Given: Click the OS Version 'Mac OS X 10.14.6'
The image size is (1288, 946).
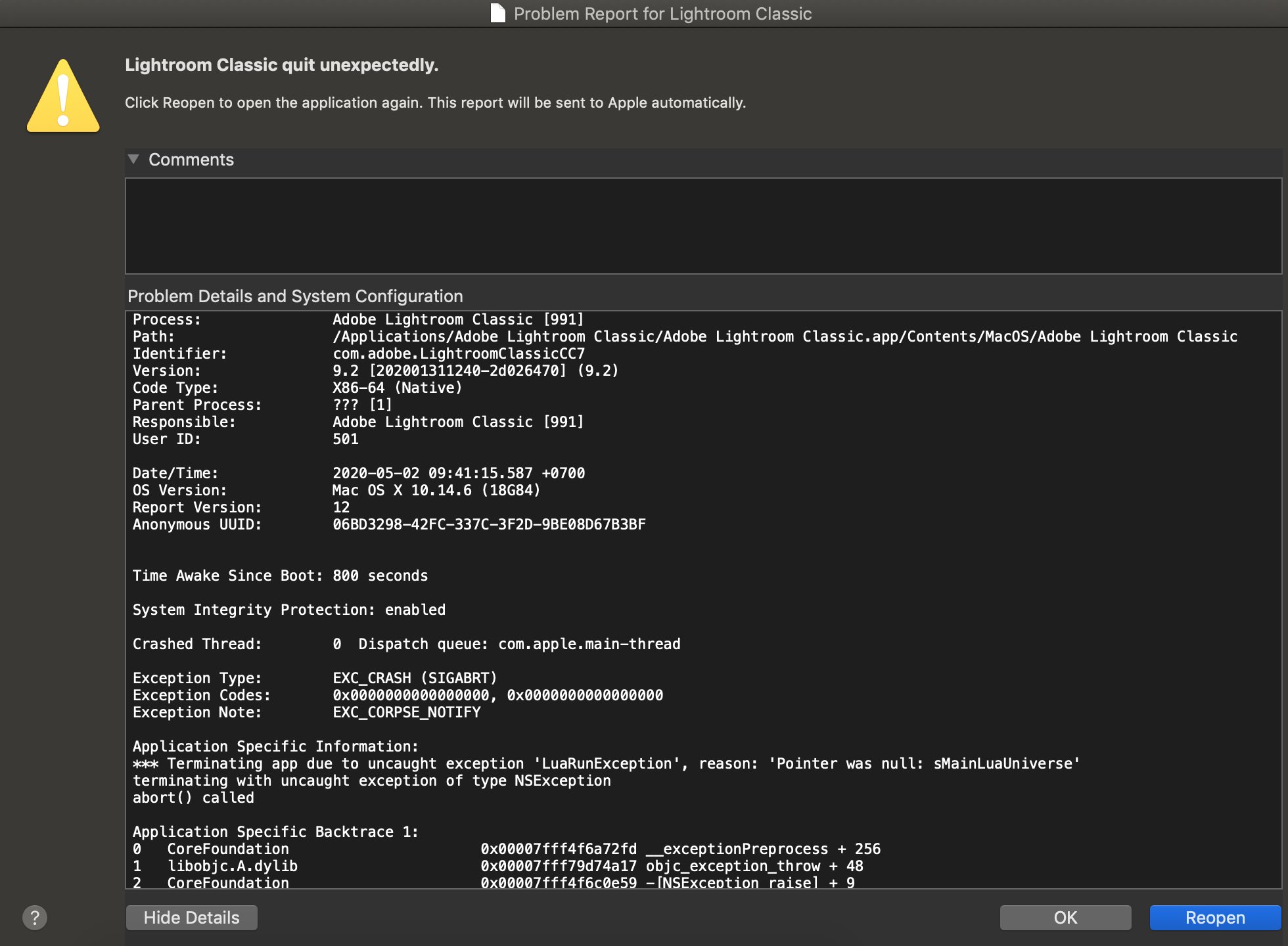Looking at the screenshot, I should [402, 490].
